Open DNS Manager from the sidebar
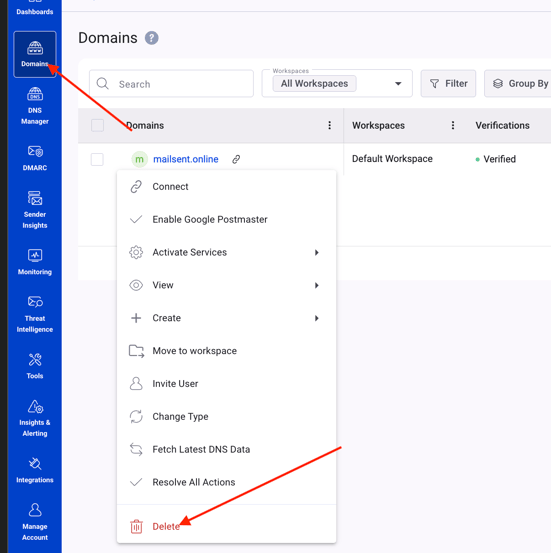This screenshot has height=553, width=551. click(35, 106)
